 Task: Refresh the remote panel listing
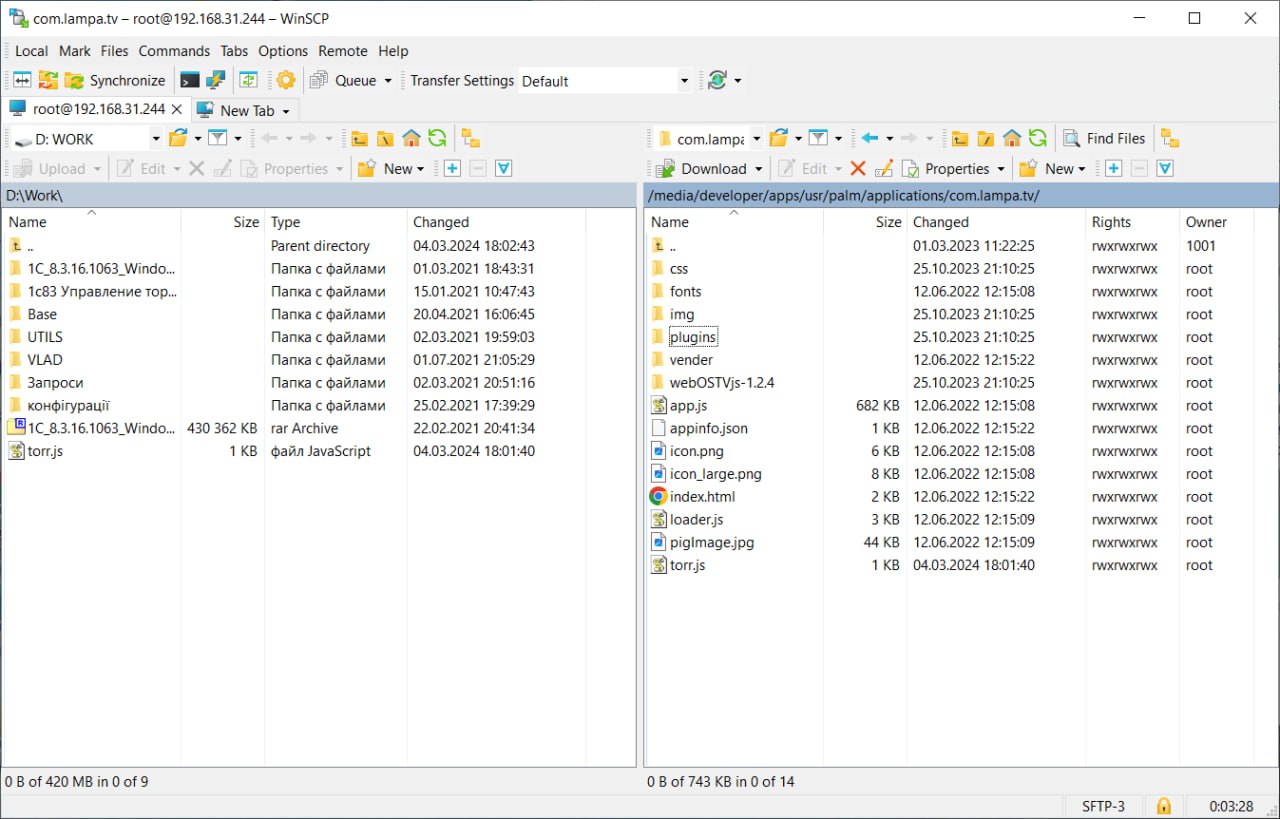(x=1038, y=138)
